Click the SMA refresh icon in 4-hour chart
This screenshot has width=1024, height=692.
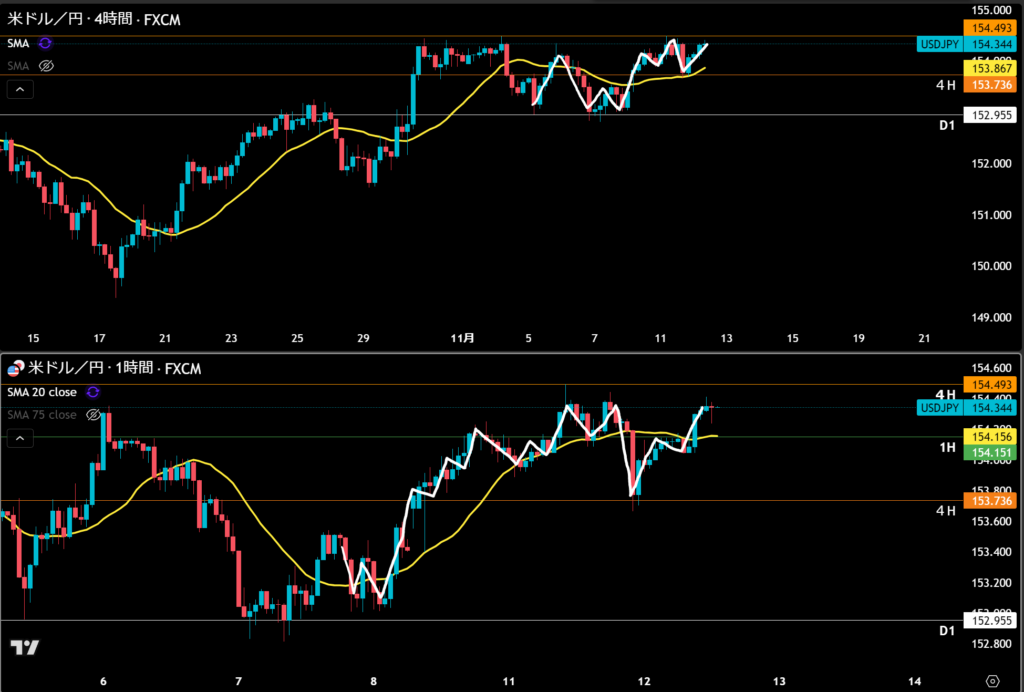coord(45,43)
